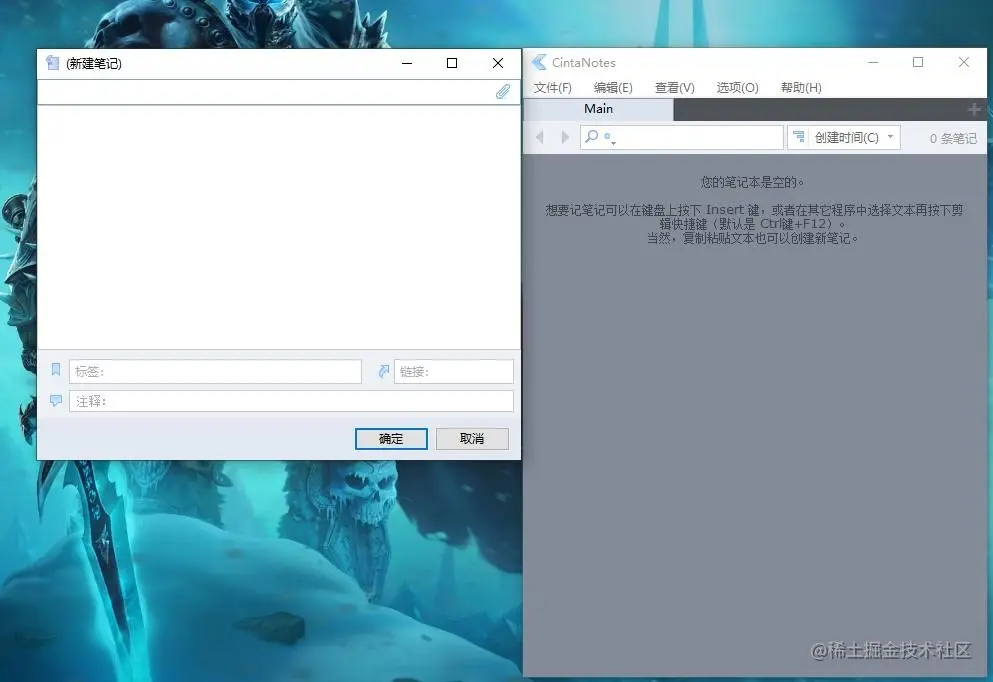Open the 查看(V) menu
The image size is (993, 682).
pyautogui.click(x=674, y=87)
